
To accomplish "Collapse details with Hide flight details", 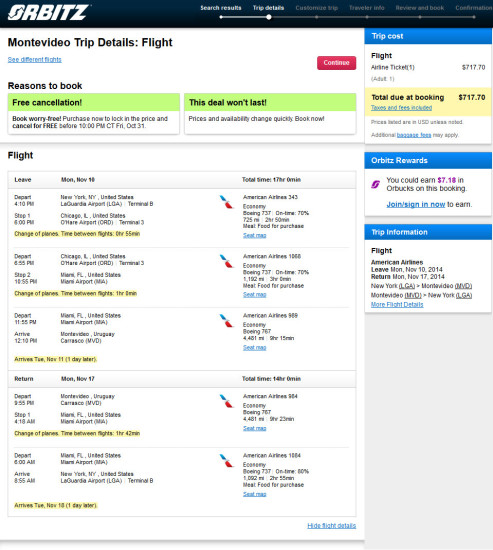I will [x=332, y=525].
